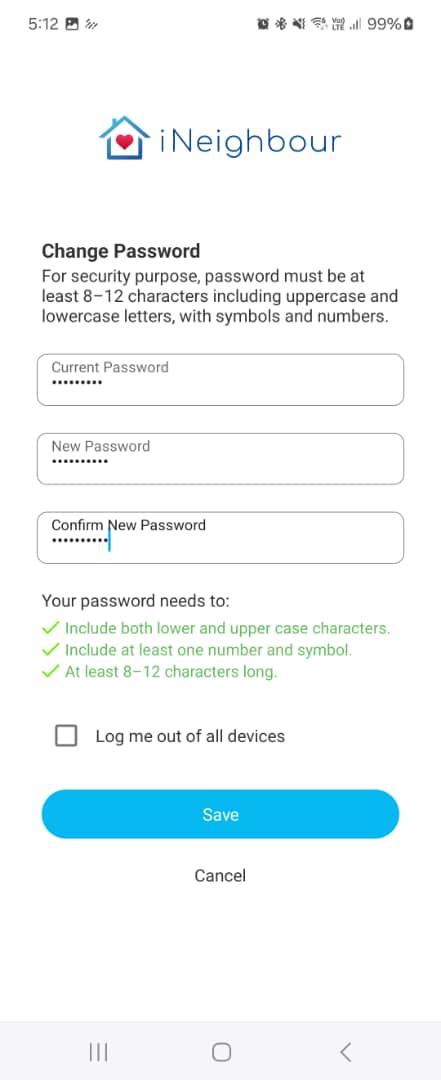
Task: Tap the green check for number and symbol rule
Action: [50, 650]
